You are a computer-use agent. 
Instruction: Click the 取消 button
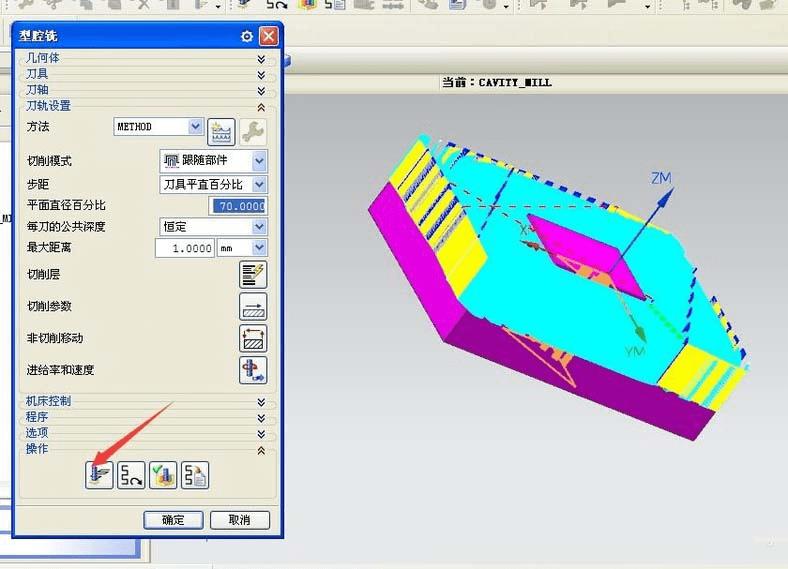(x=240, y=520)
